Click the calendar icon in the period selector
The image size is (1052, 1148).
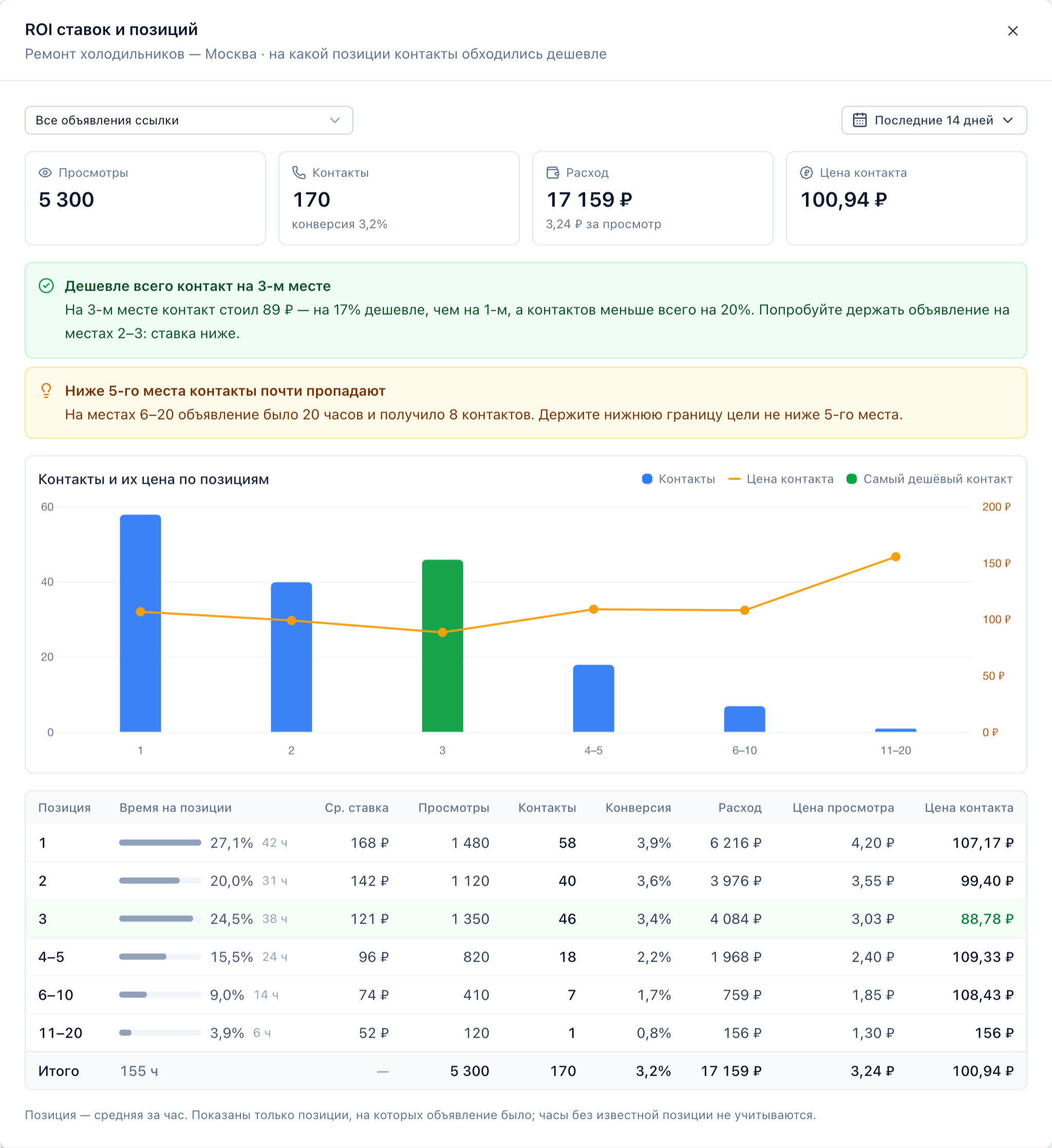pyautogui.click(x=859, y=120)
